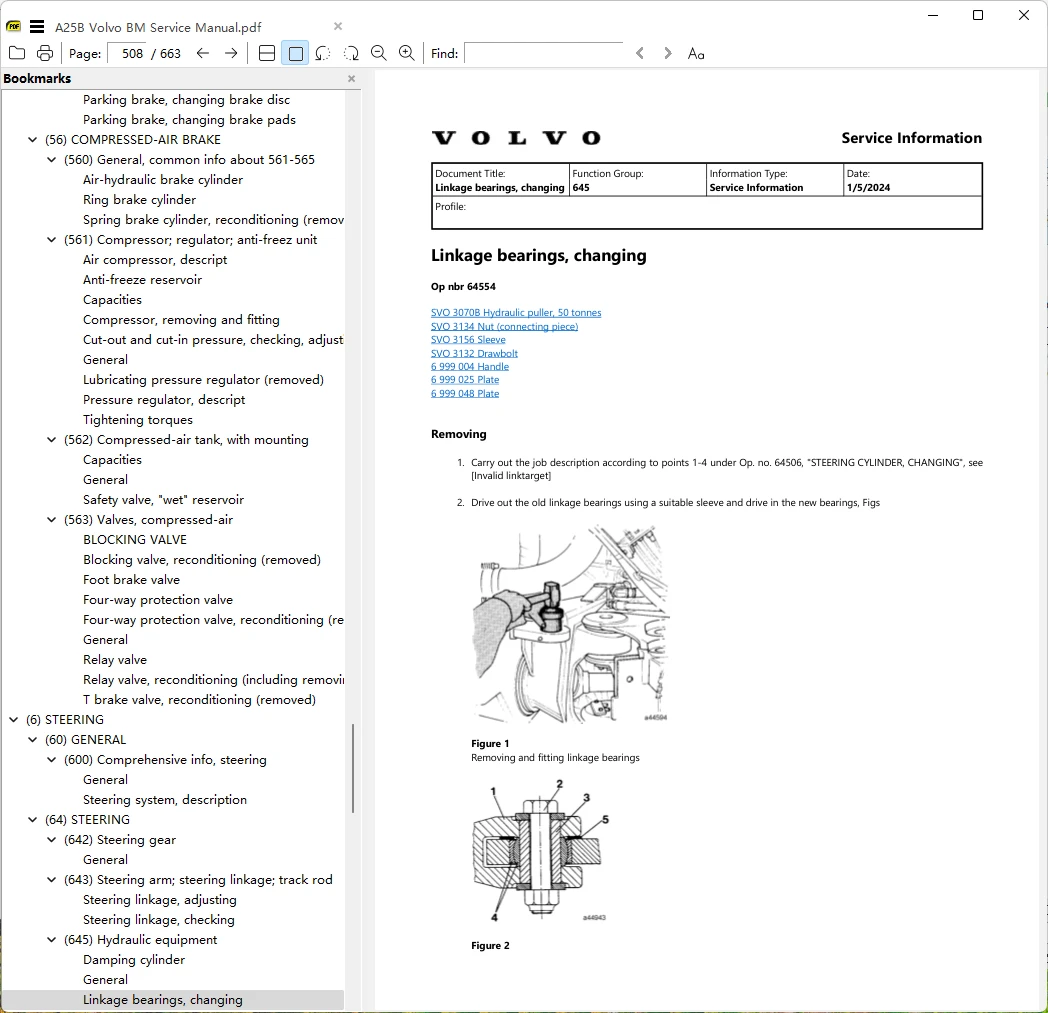Image resolution: width=1048 pixels, height=1013 pixels.
Task: Switch to continuous page view icon
Action: click(x=267, y=53)
